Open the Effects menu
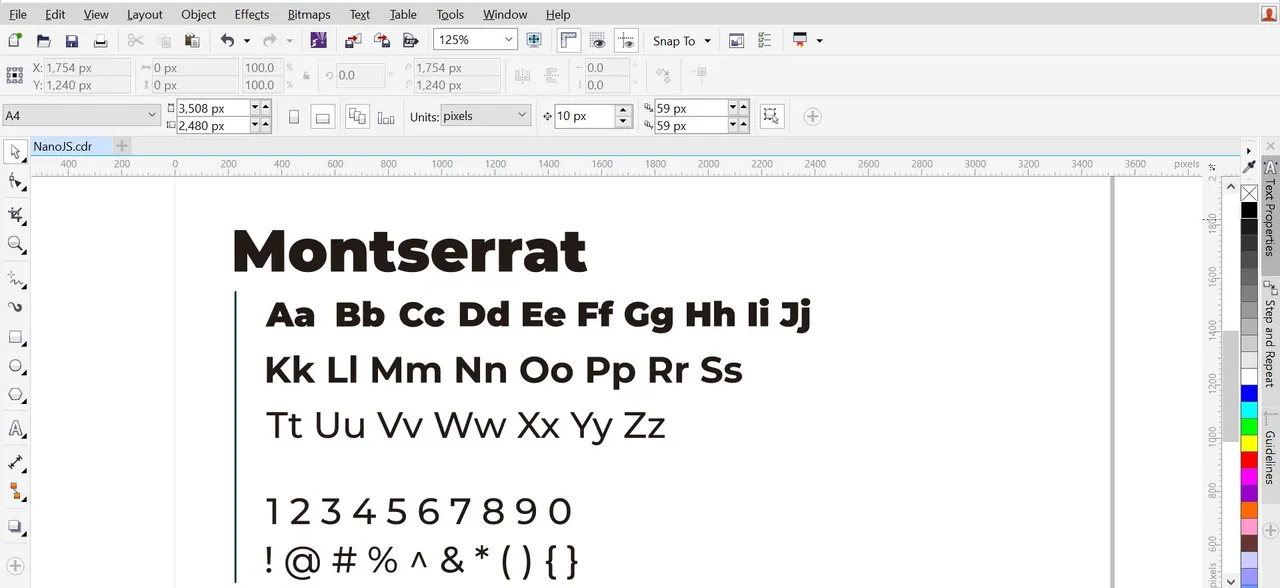 252,14
